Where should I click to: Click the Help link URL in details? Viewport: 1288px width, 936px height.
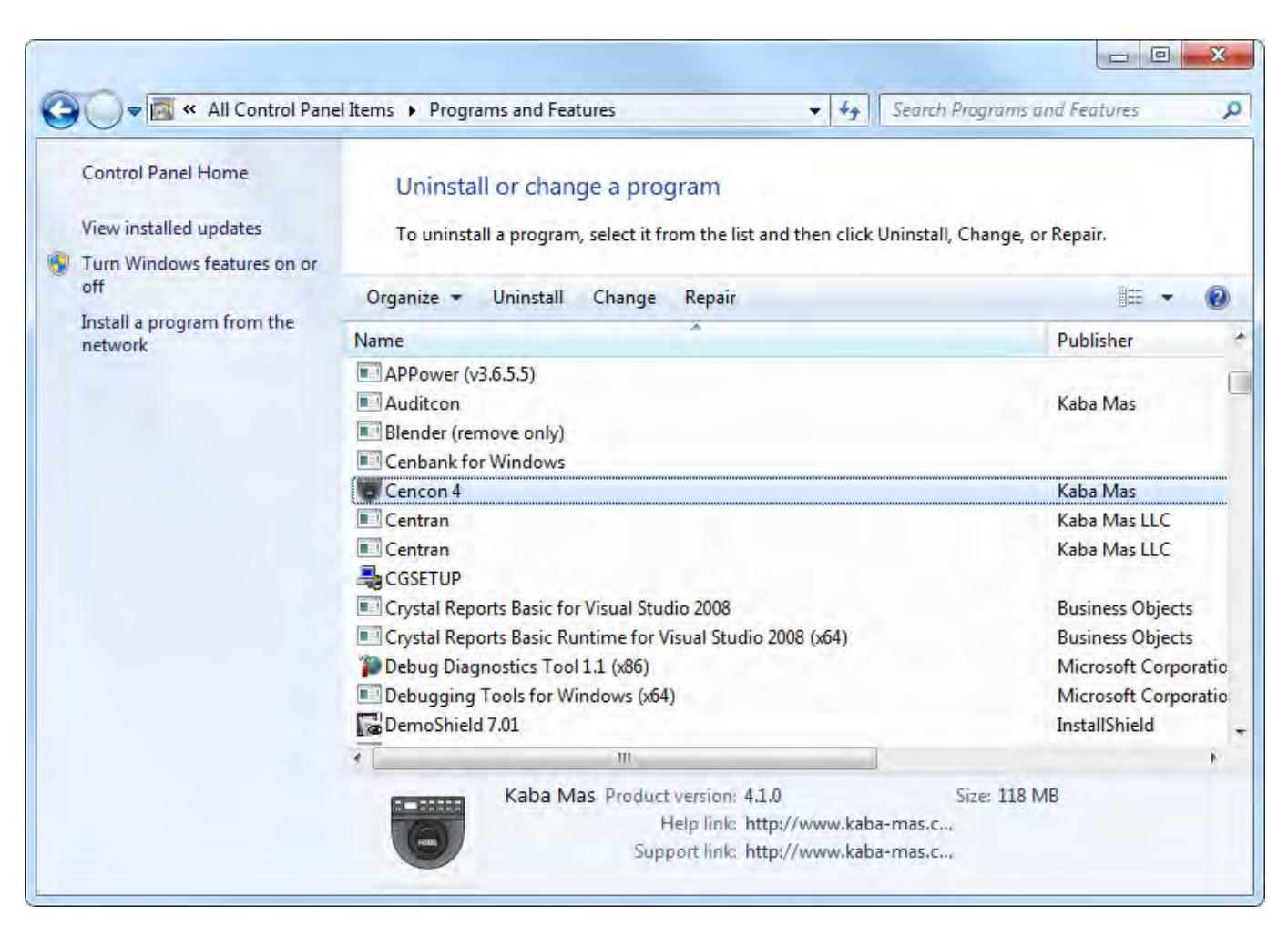tap(849, 825)
